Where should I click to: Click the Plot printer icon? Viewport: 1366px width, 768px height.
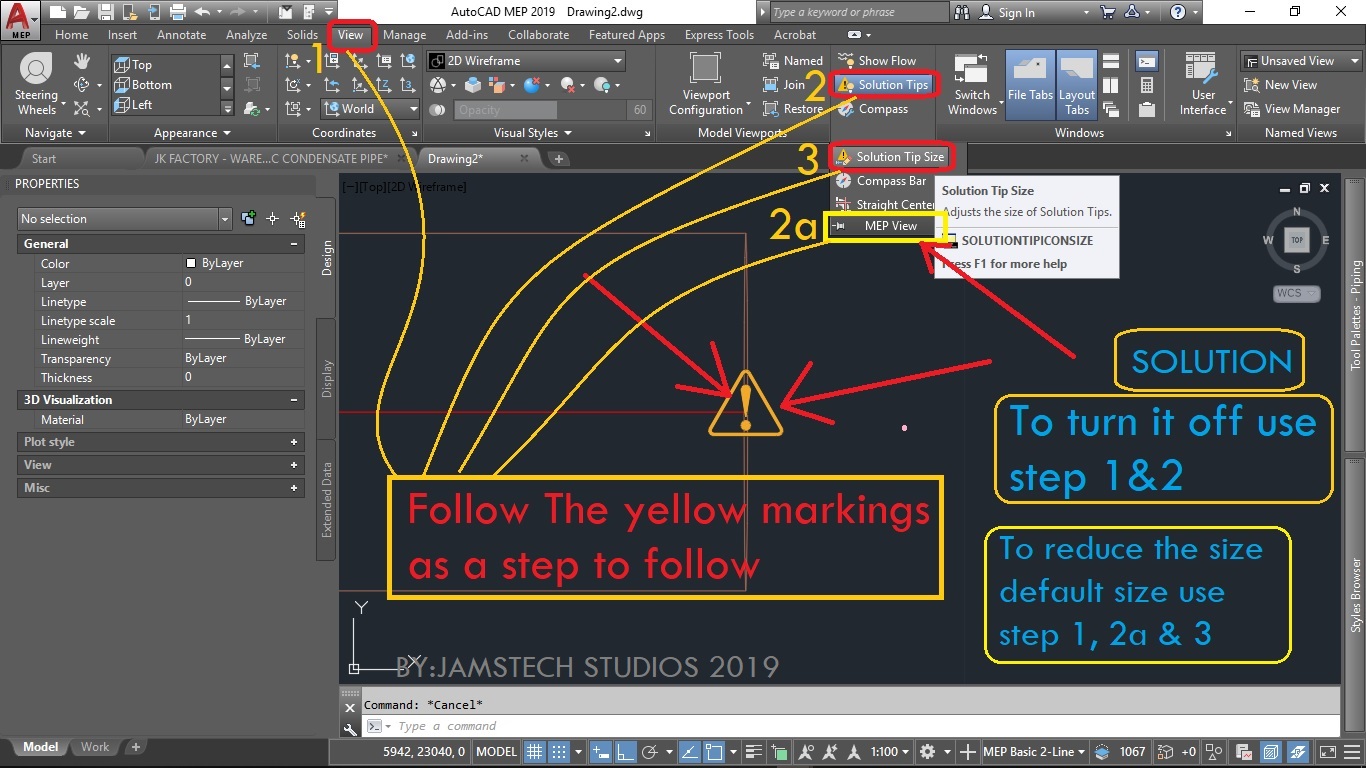[177, 12]
